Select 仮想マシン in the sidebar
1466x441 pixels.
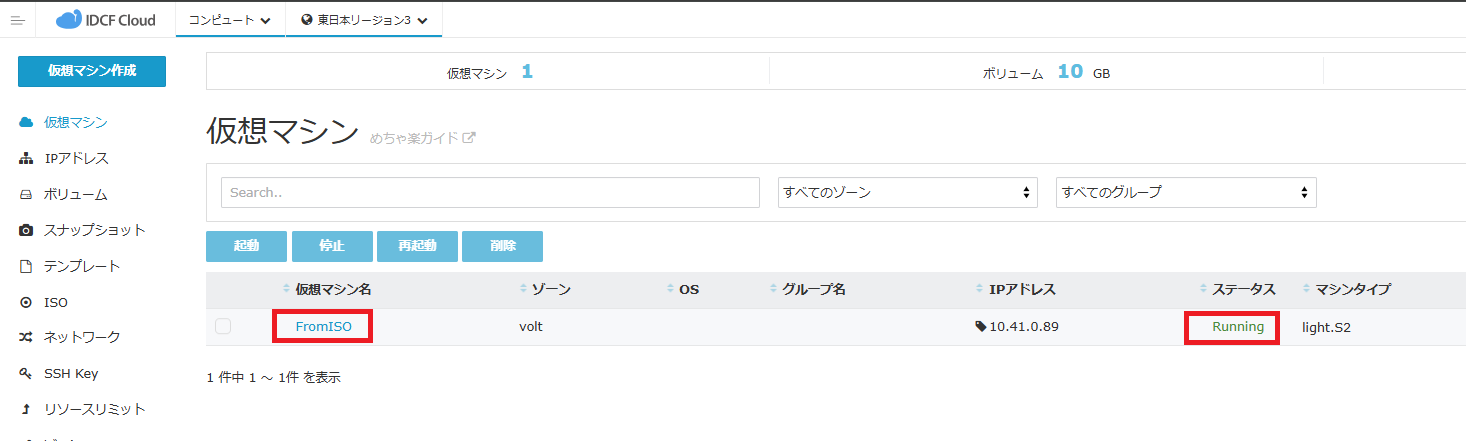(75, 122)
